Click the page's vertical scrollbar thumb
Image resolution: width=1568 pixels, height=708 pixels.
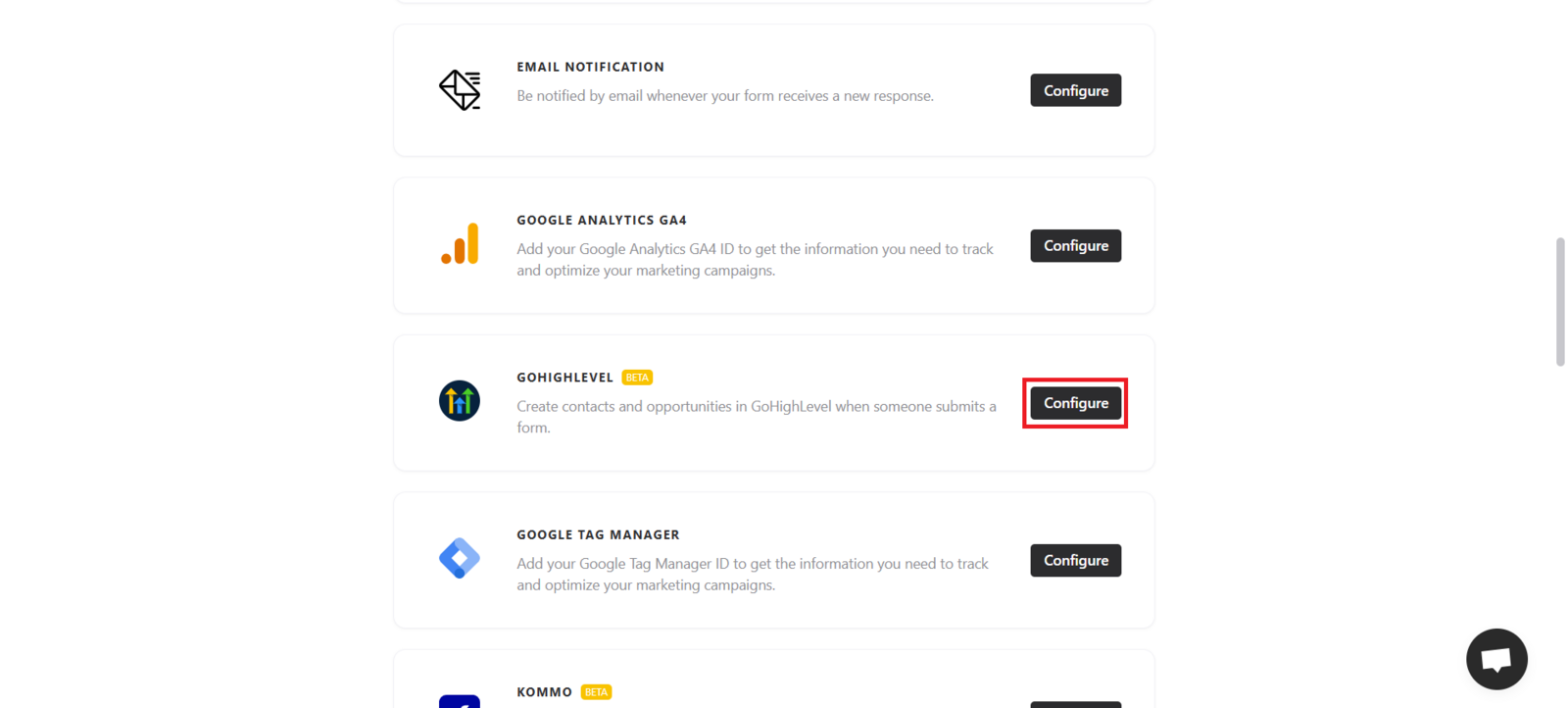1560,301
